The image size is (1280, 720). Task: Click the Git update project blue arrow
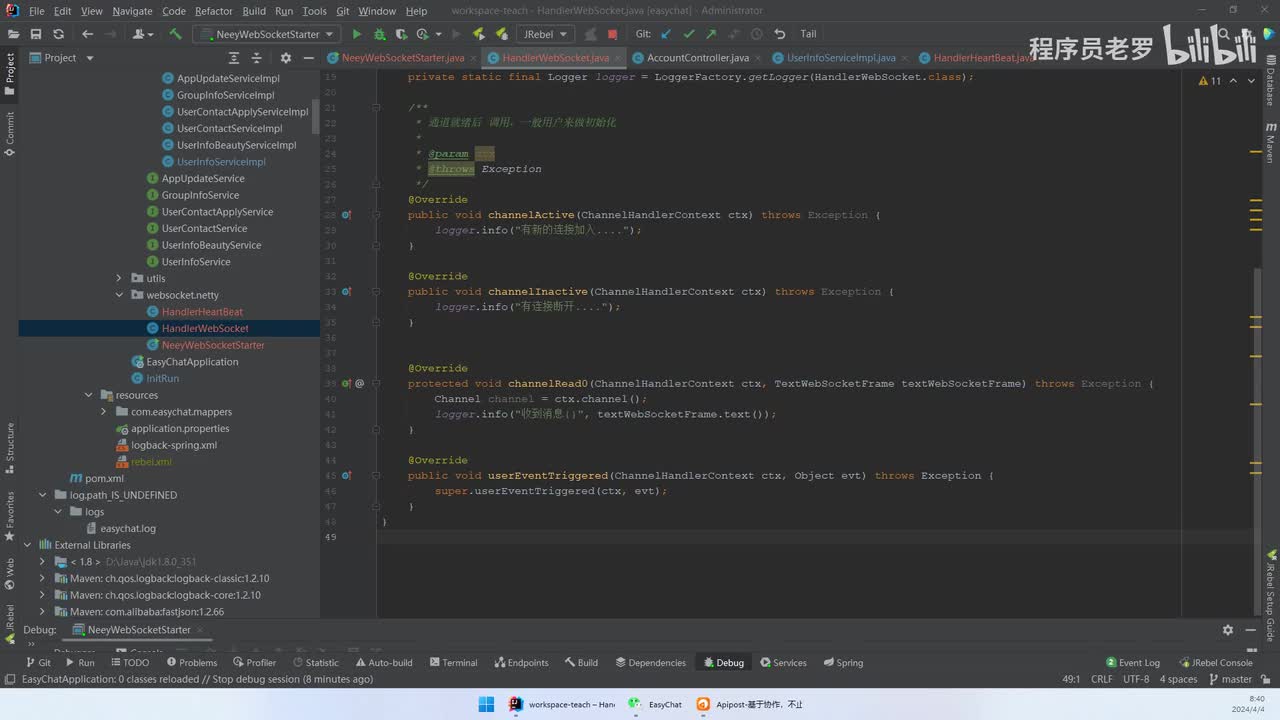668,34
